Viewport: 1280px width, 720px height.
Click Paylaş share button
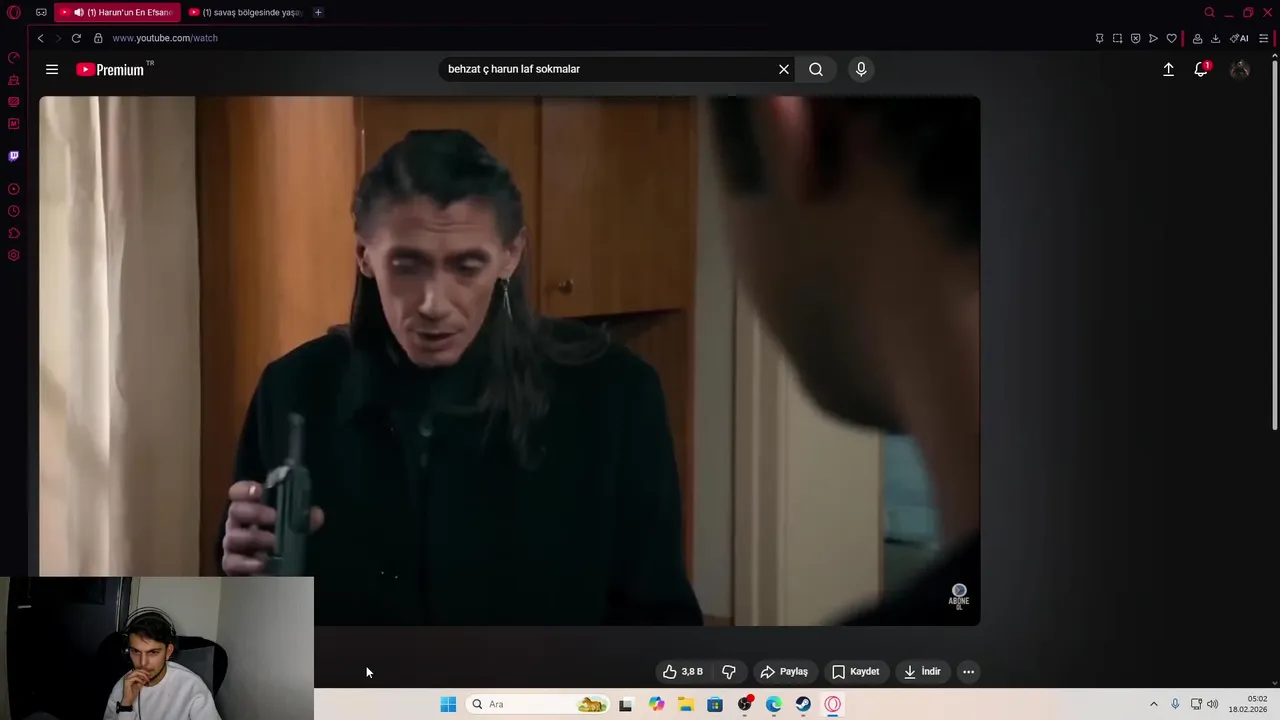[x=784, y=672]
